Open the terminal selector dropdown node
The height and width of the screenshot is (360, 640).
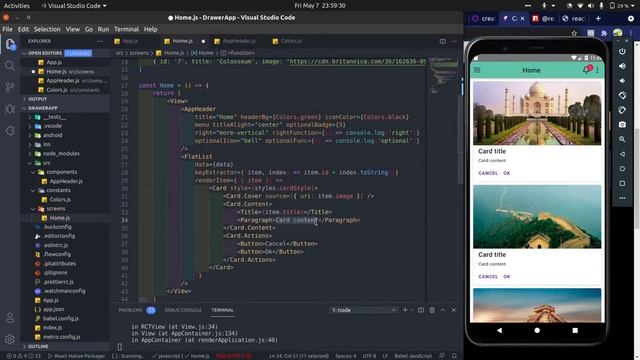click(x=363, y=310)
